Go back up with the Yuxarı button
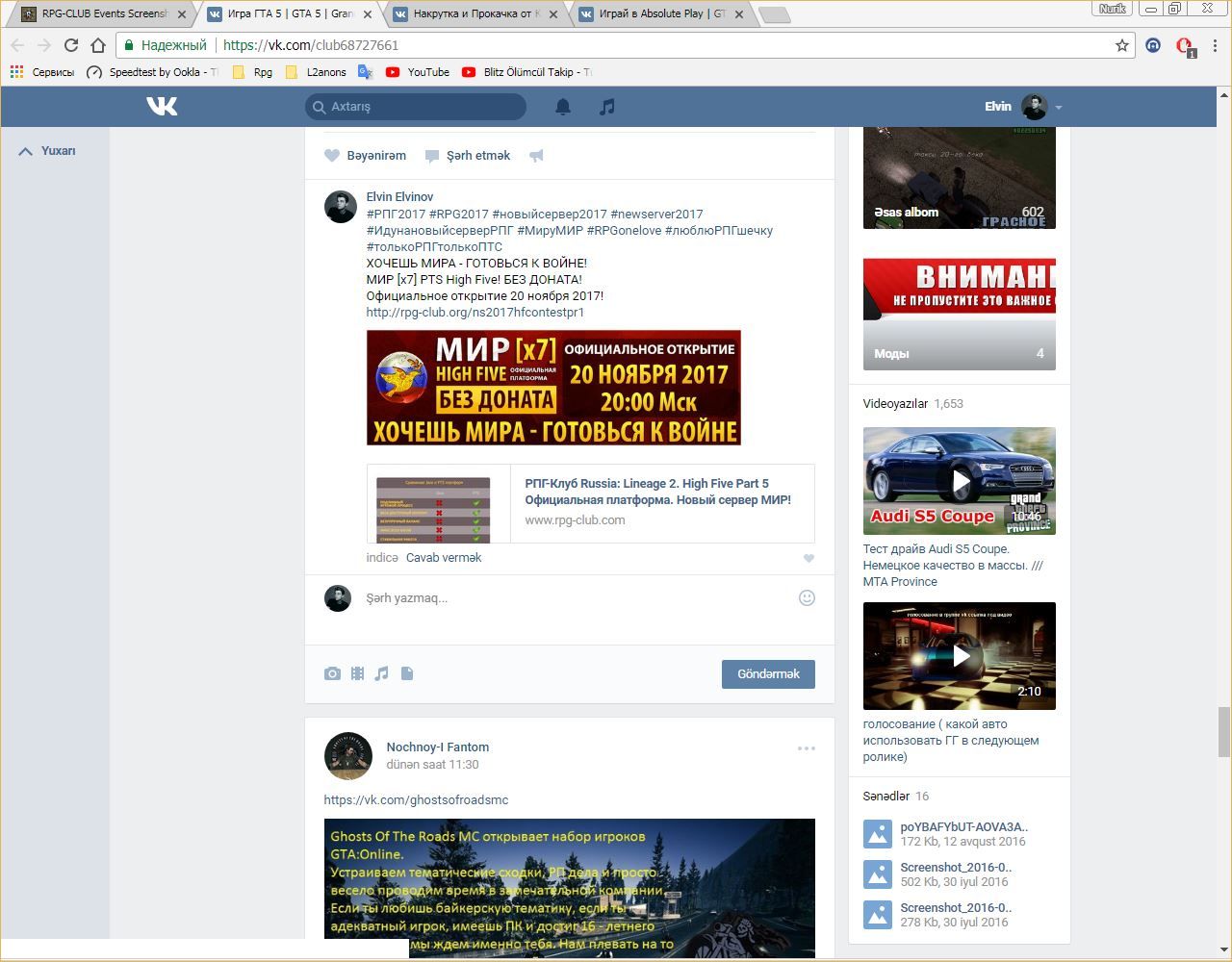This screenshot has width=1232, height=962. point(47,151)
